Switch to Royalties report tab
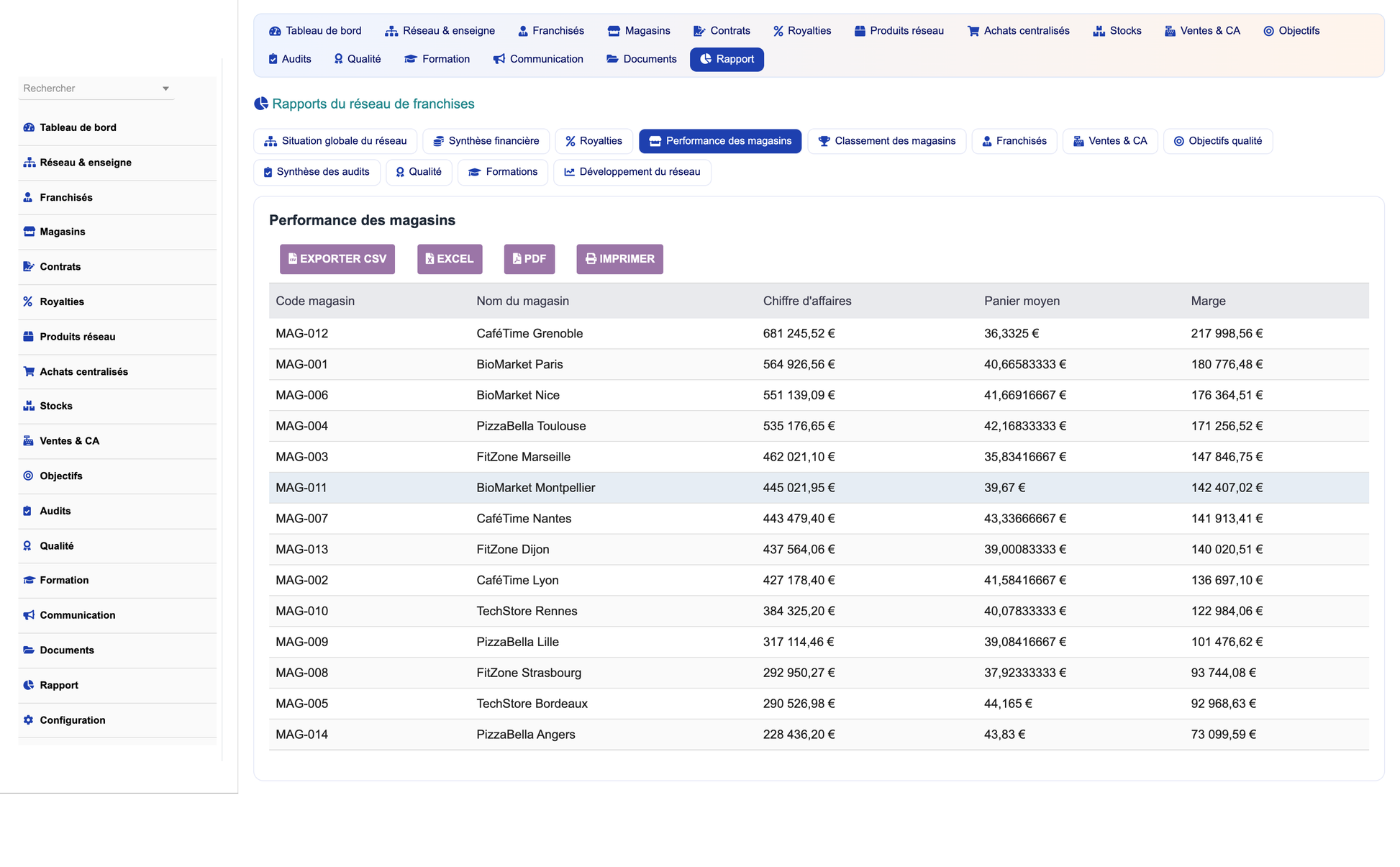The width and height of the screenshot is (1400, 867). [594, 141]
